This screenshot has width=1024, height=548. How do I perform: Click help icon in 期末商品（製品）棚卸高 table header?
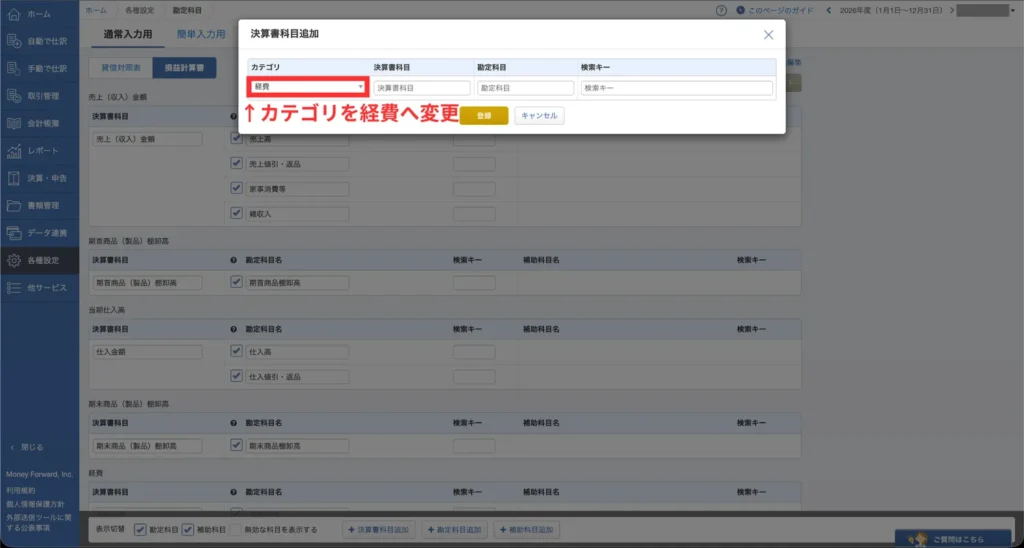(x=234, y=423)
